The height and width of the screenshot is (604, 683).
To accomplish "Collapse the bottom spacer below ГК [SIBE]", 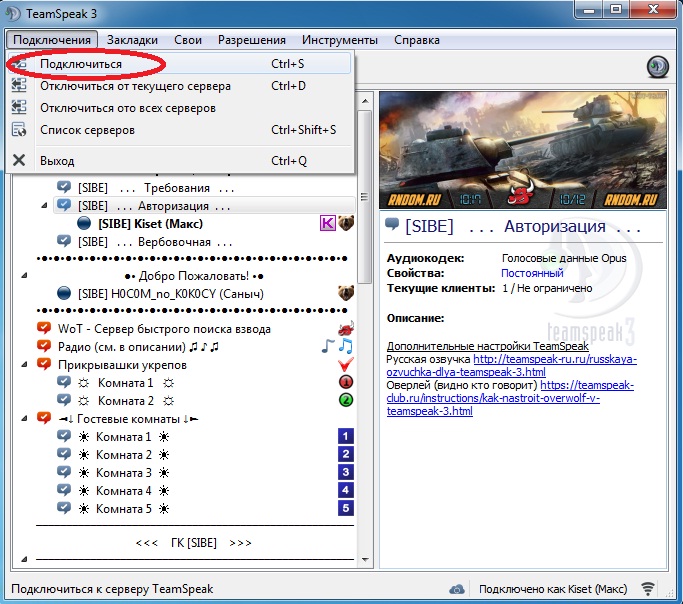I will click(24, 559).
